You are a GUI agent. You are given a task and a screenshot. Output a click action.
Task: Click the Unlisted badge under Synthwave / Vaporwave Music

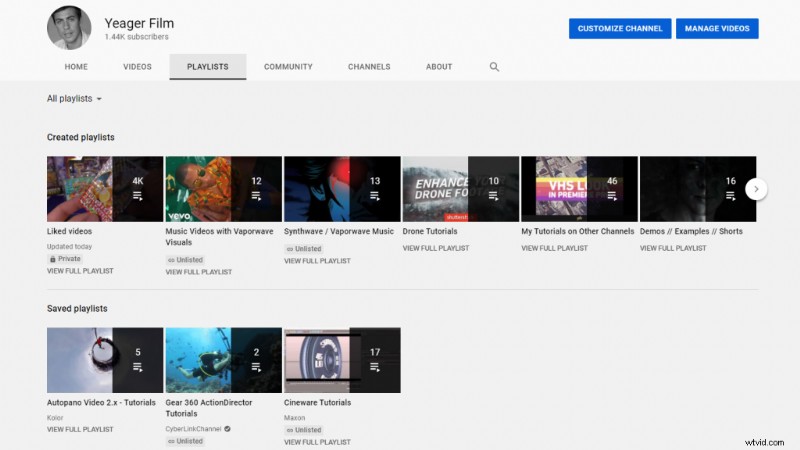click(x=304, y=249)
